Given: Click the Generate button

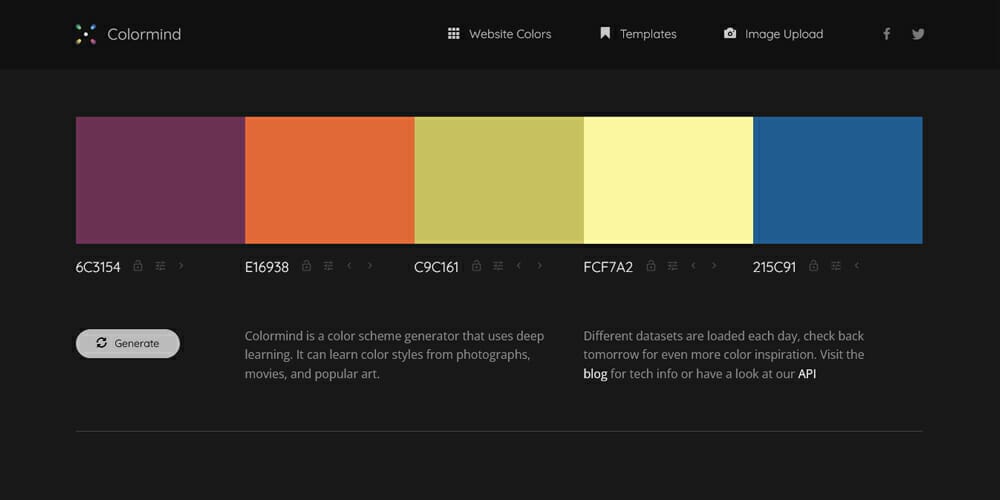Looking at the screenshot, I should 128,343.
